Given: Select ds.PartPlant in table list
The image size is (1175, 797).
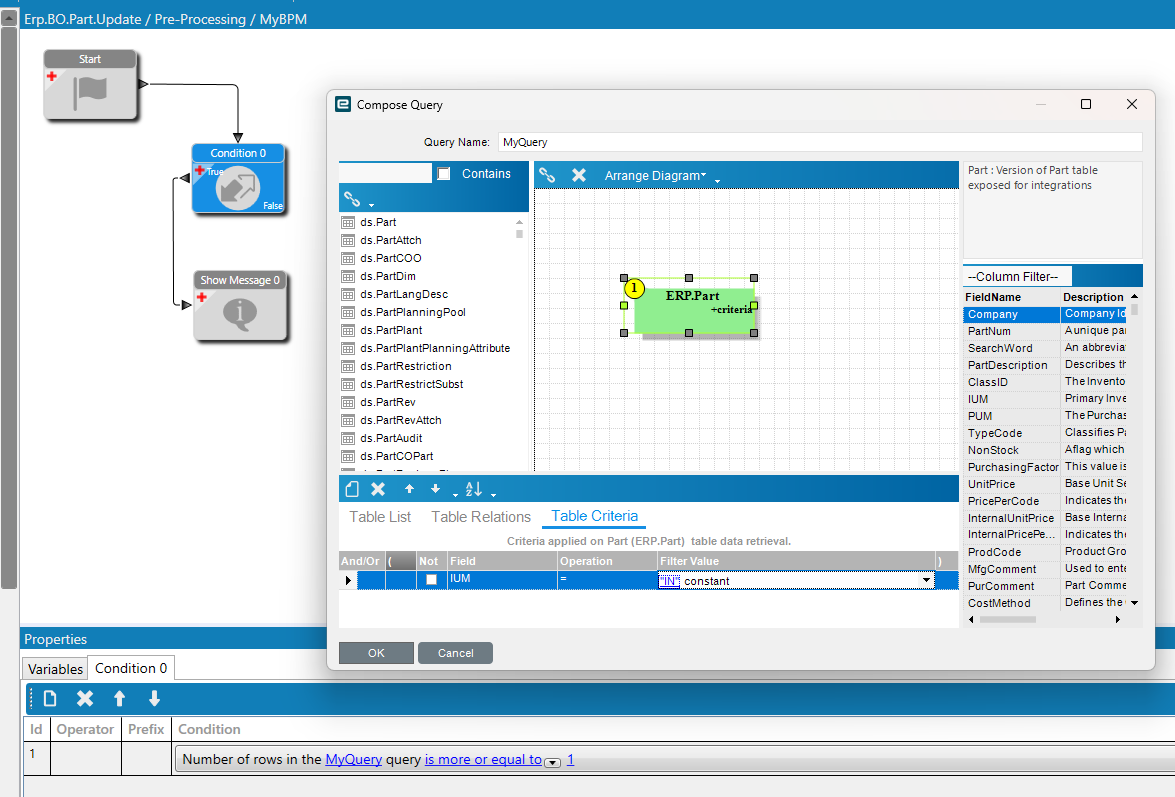Looking at the screenshot, I should (391, 330).
